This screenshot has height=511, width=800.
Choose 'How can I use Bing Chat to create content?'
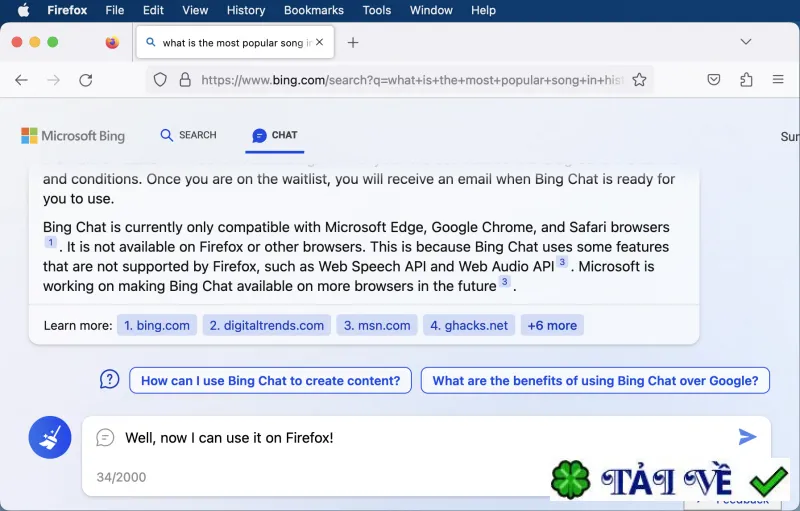tap(270, 380)
